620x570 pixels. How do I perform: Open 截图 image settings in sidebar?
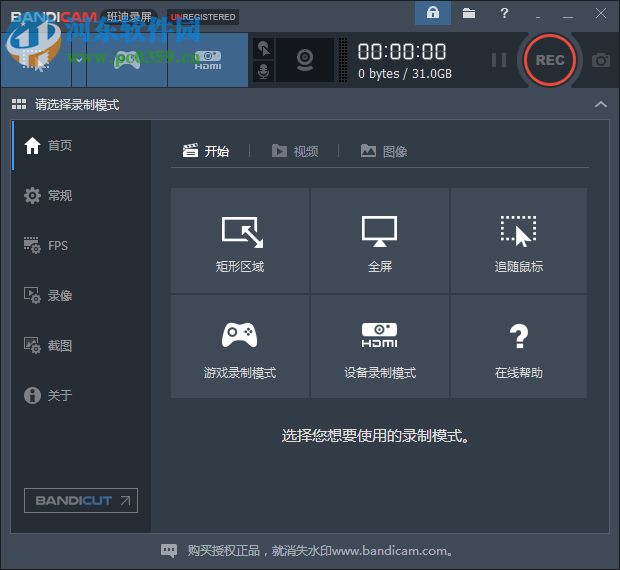tap(81, 345)
